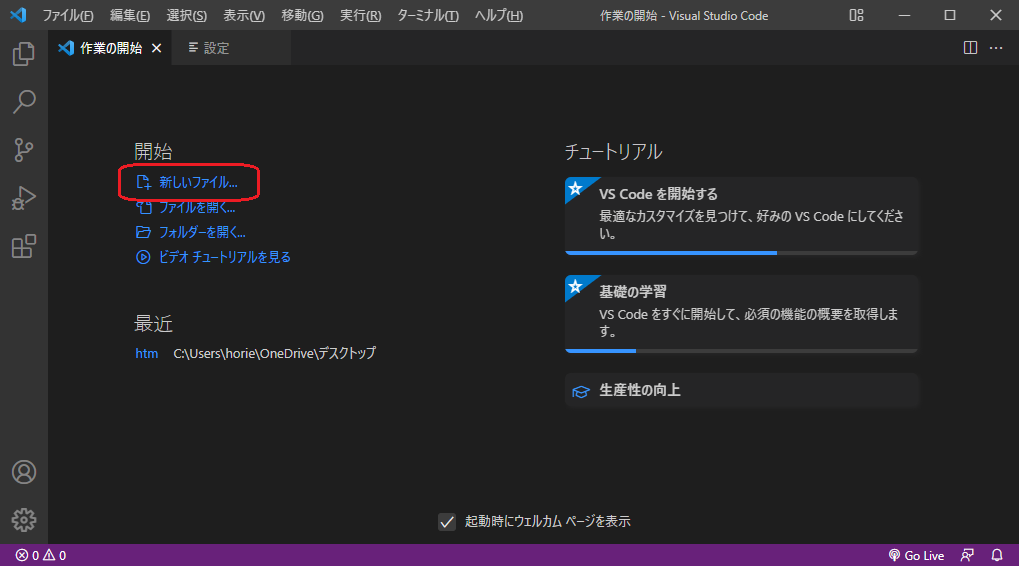Click the VS Code logo in title bar
Viewport: 1019px width, 566px height.
point(18,15)
